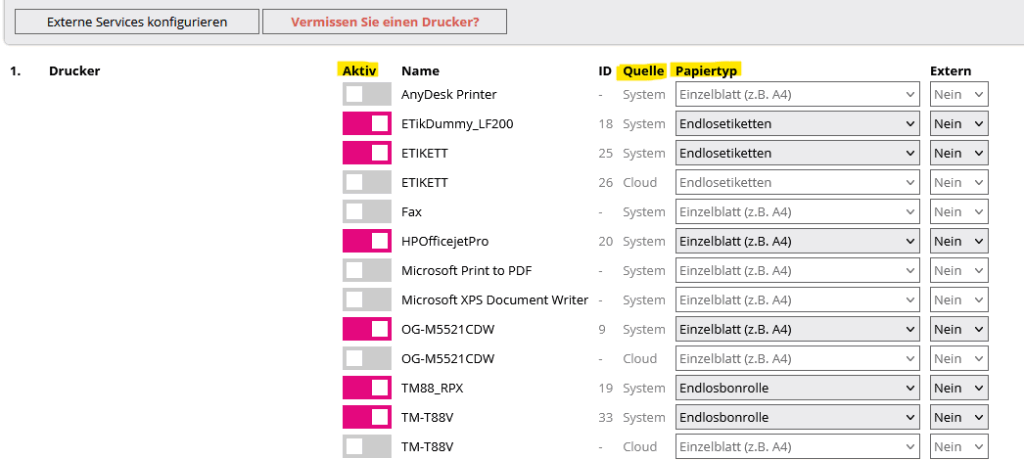Turn off the ETIKETT ID 25 toggle
Screen dimensions: 1024x460
click(366, 153)
